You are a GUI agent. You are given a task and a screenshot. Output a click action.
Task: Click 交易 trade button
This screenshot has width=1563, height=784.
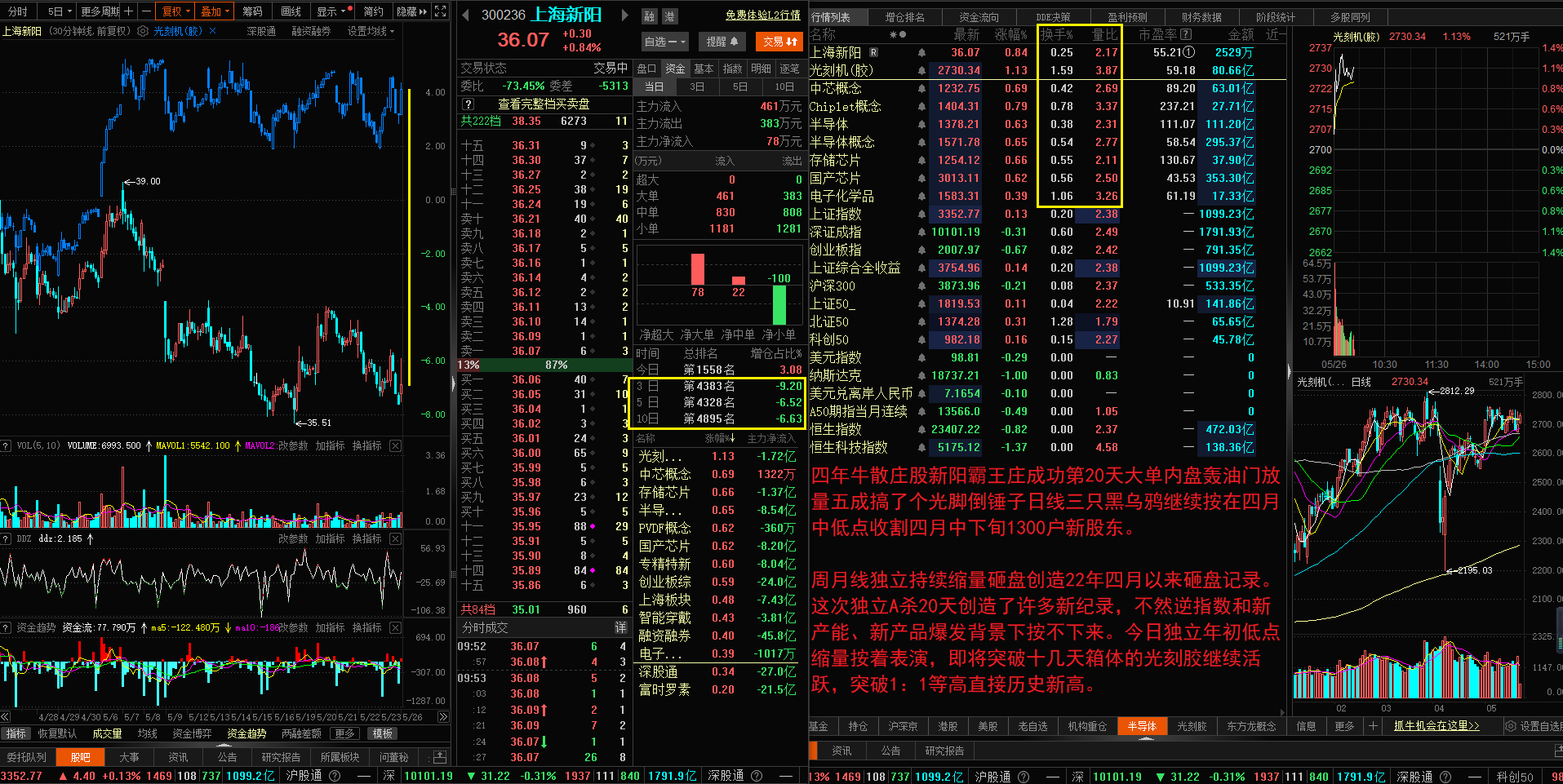click(x=780, y=42)
